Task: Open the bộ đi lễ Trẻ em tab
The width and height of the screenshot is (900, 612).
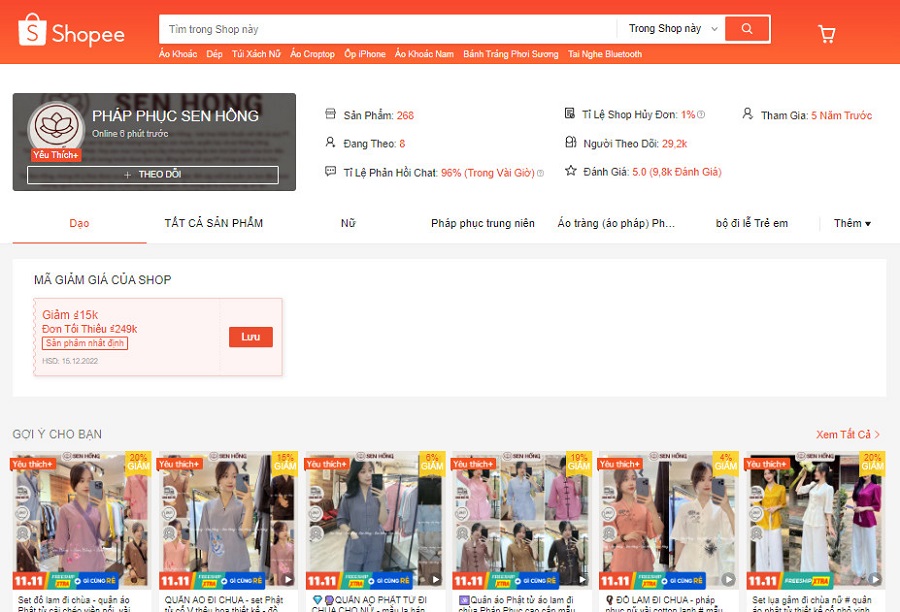Action: [751, 223]
